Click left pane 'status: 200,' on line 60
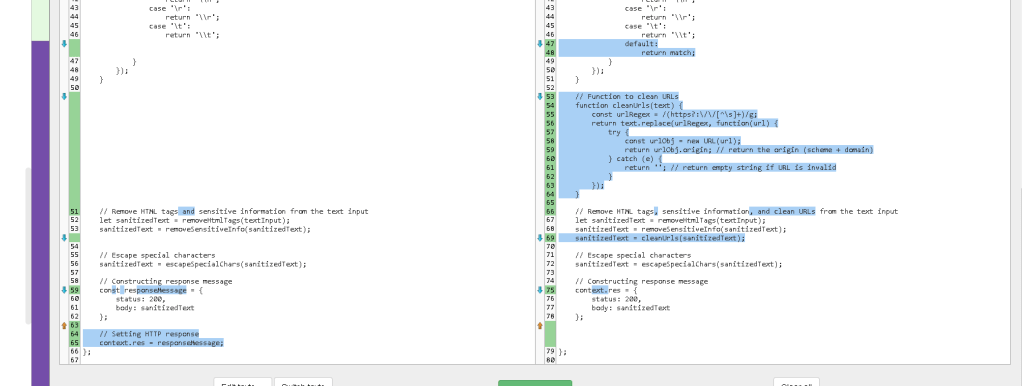The height and width of the screenshot is (386, 1022). click(x=140, y=299)
